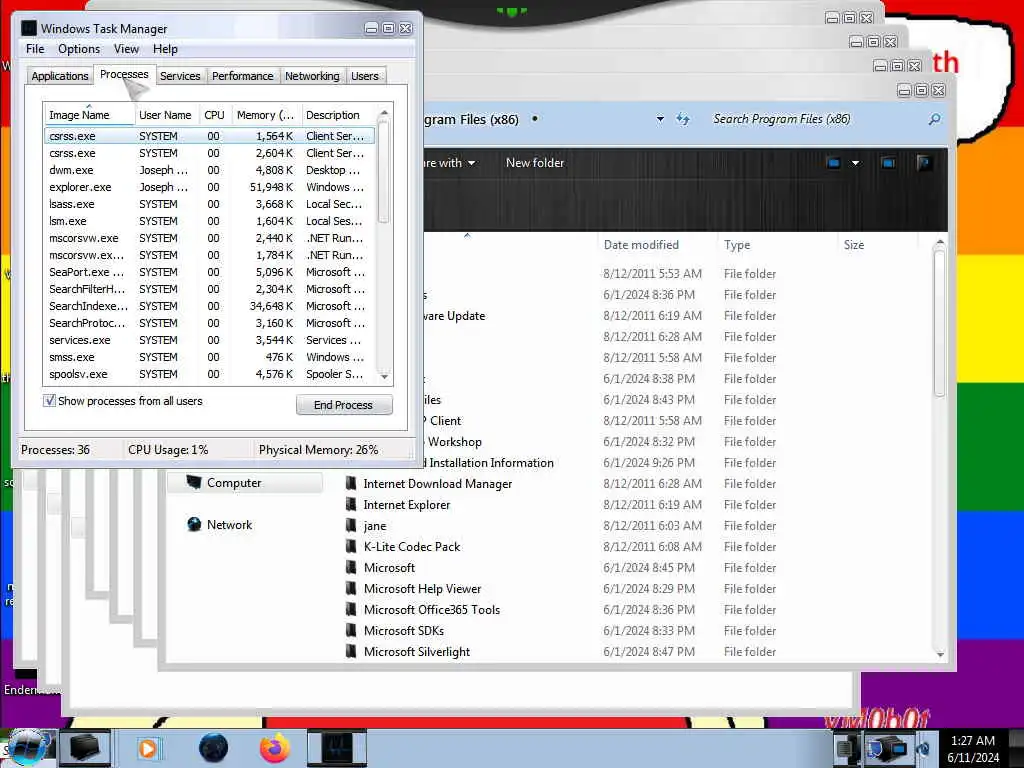1024x768 pixels.
Task: Toggle the preview pane icon
Action: tap(888, 163)
